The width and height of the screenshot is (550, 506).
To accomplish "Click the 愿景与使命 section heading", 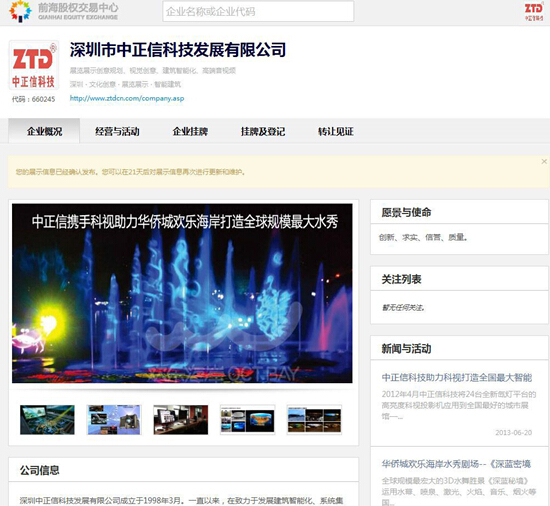I will [x=407, y=212].
